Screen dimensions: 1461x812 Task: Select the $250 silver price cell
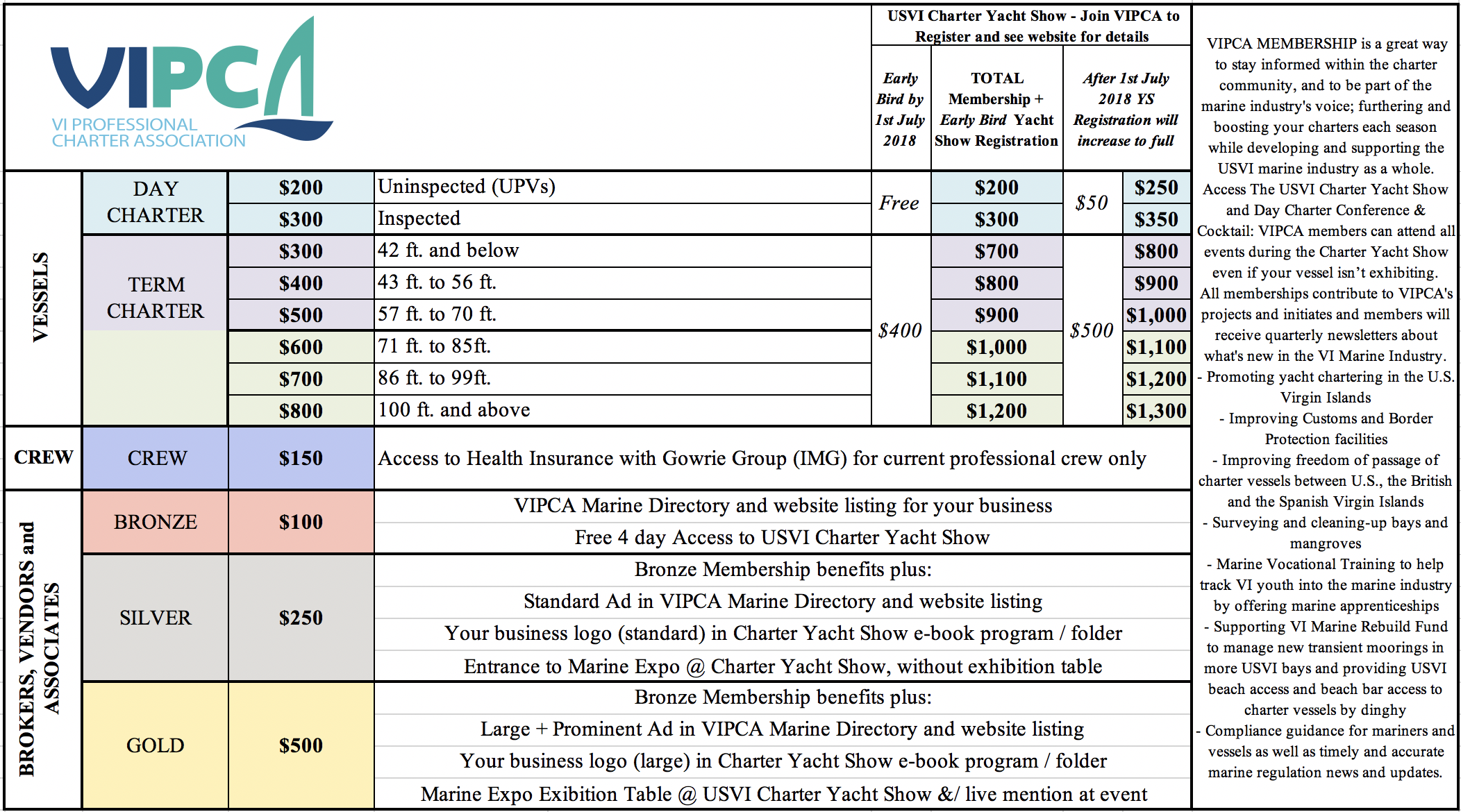click(301, 618)
